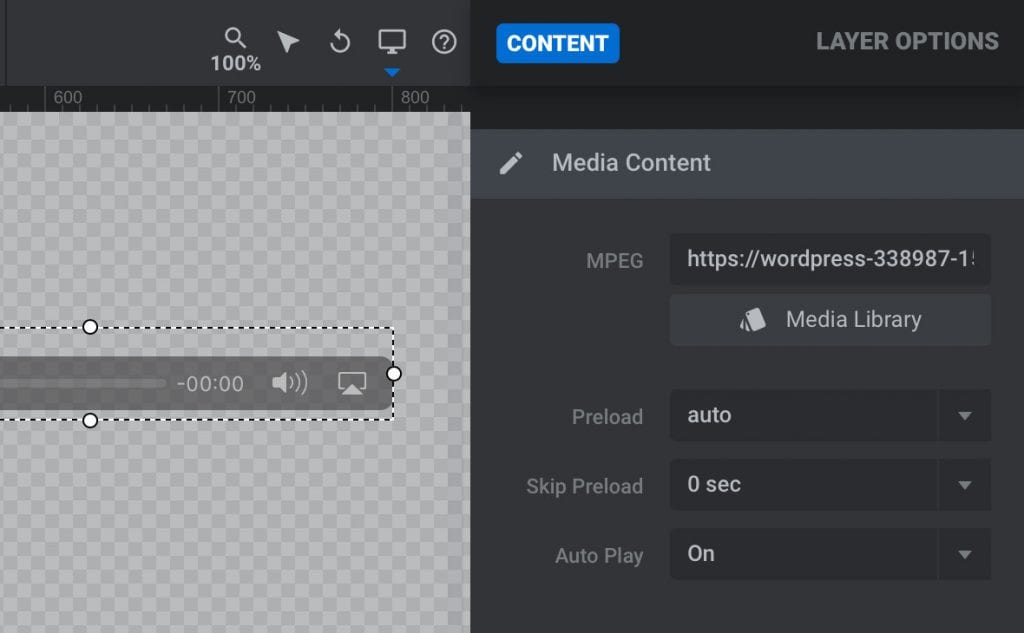The height and width of the screenshot is (633, 1024).
Task: Open the Preload dropdown
Action: point(964,415)
